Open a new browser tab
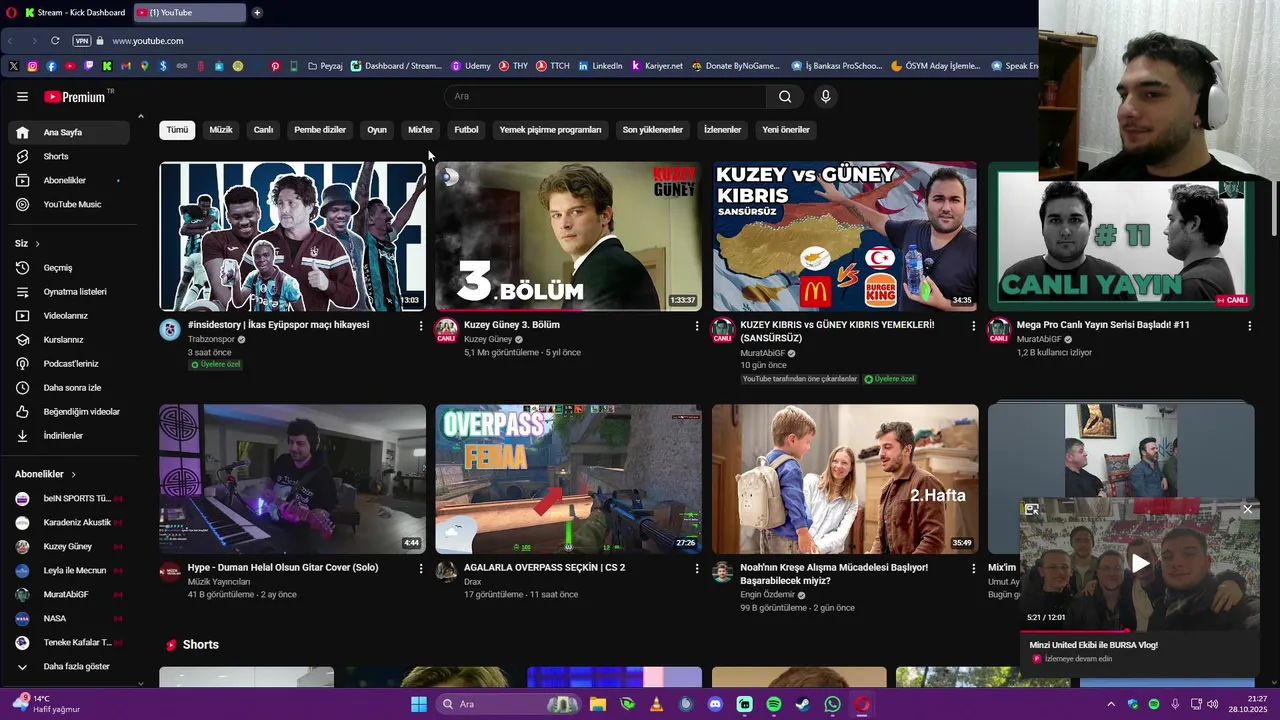 (257, 12)
